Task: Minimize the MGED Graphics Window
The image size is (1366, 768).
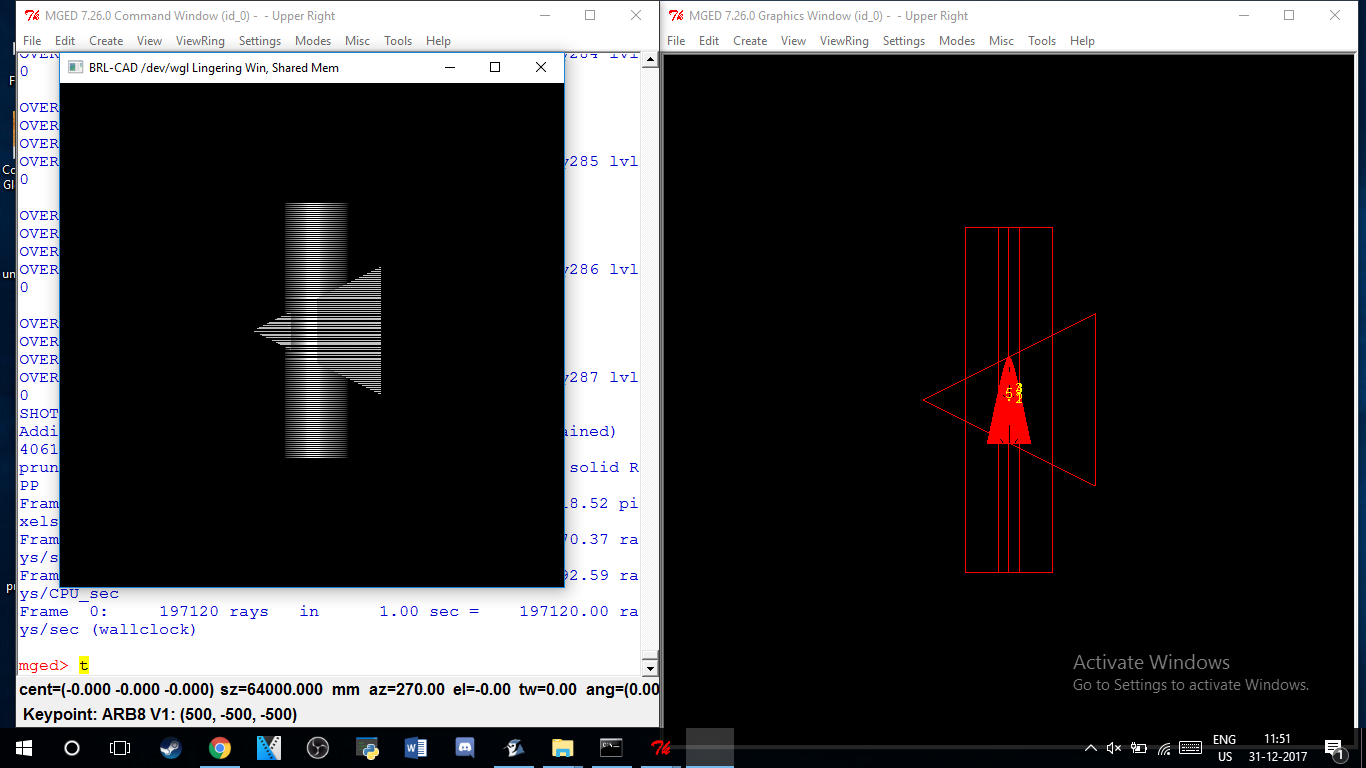Action: [1243, 15]
